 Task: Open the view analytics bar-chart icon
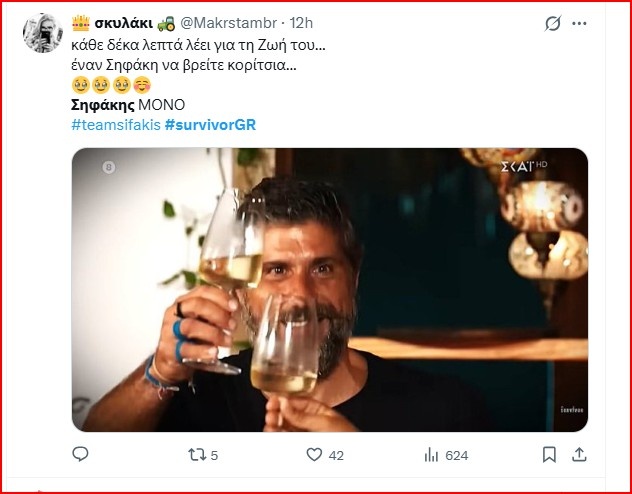431,455
